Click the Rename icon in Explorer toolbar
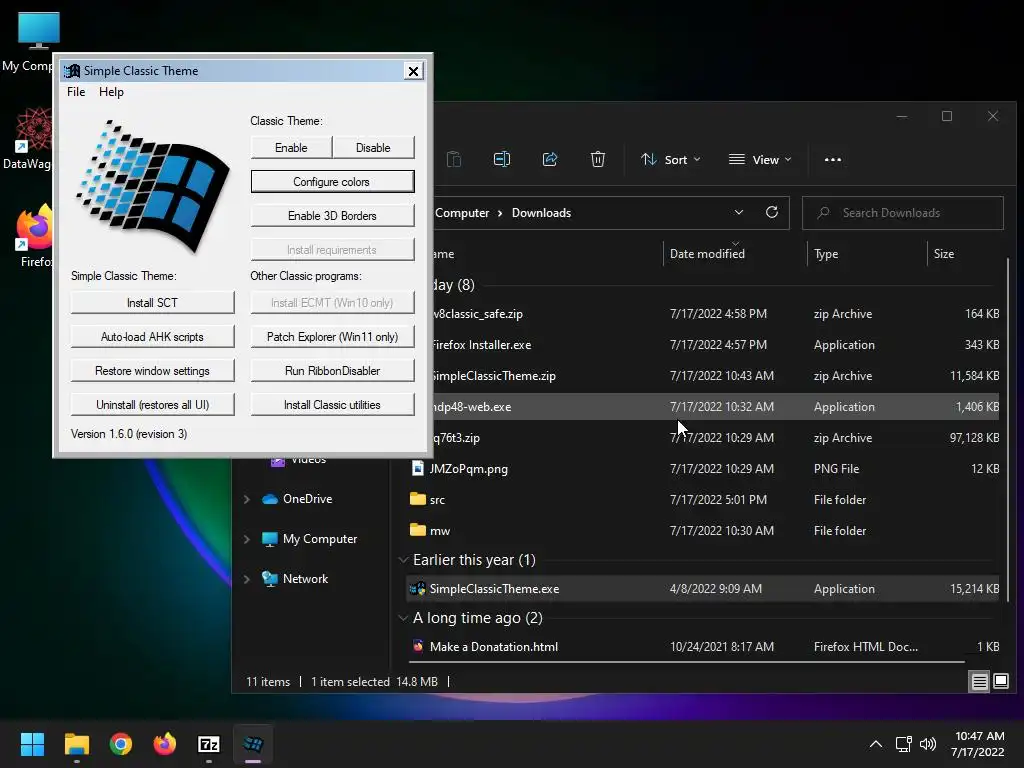1024x768 pixels. 502,159
